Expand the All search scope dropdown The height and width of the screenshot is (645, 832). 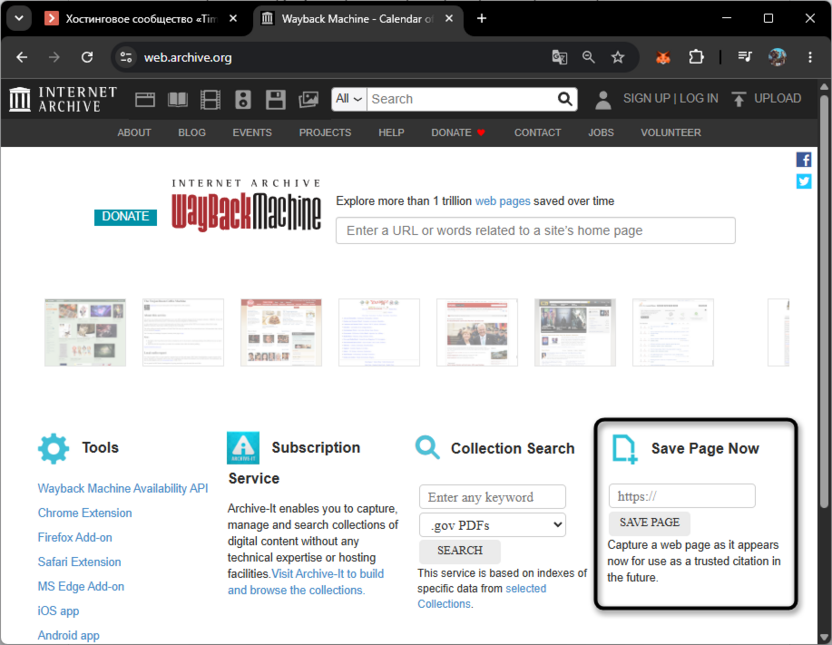click(x=349, y=99)
